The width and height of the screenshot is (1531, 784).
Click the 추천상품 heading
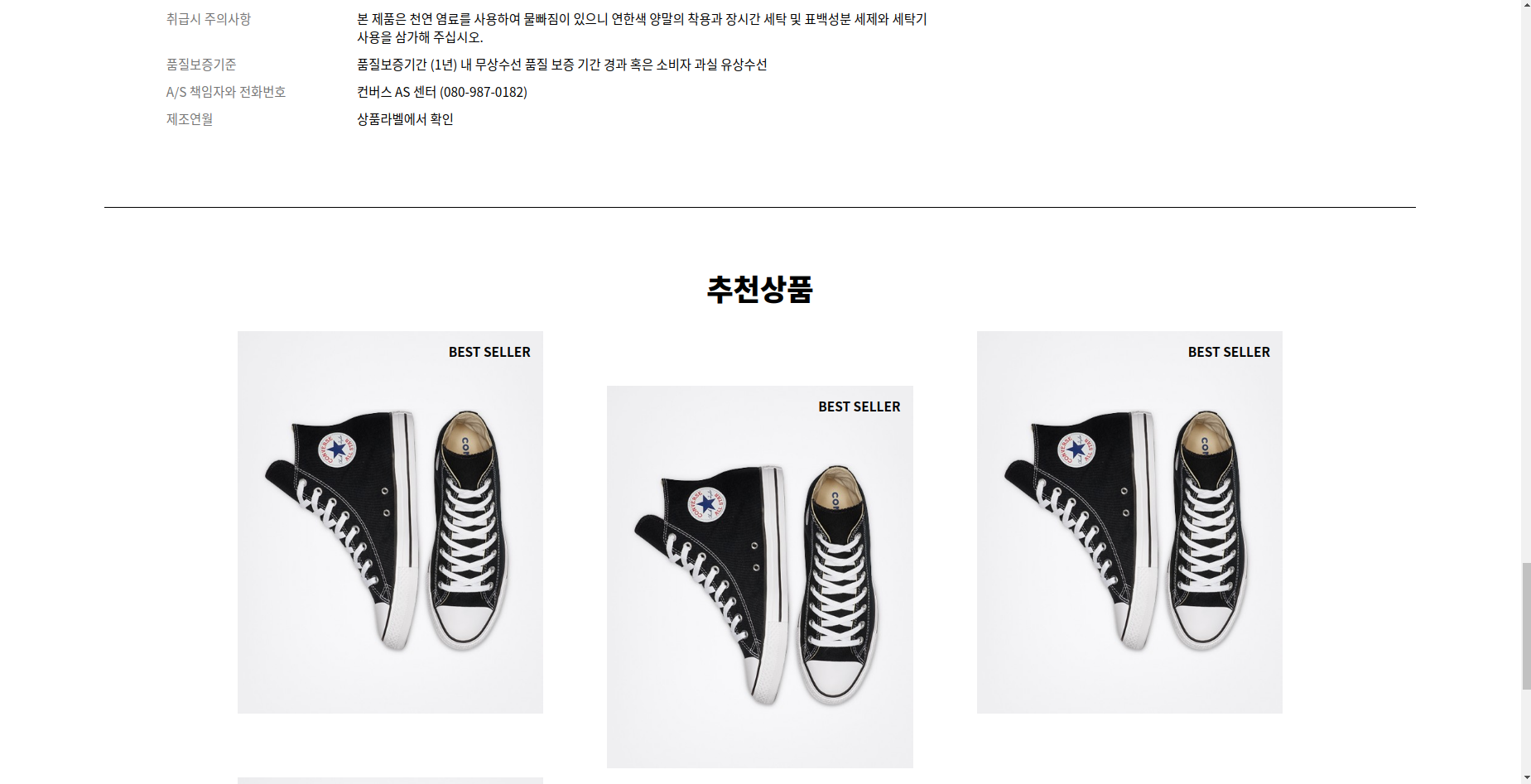(759, 289)
